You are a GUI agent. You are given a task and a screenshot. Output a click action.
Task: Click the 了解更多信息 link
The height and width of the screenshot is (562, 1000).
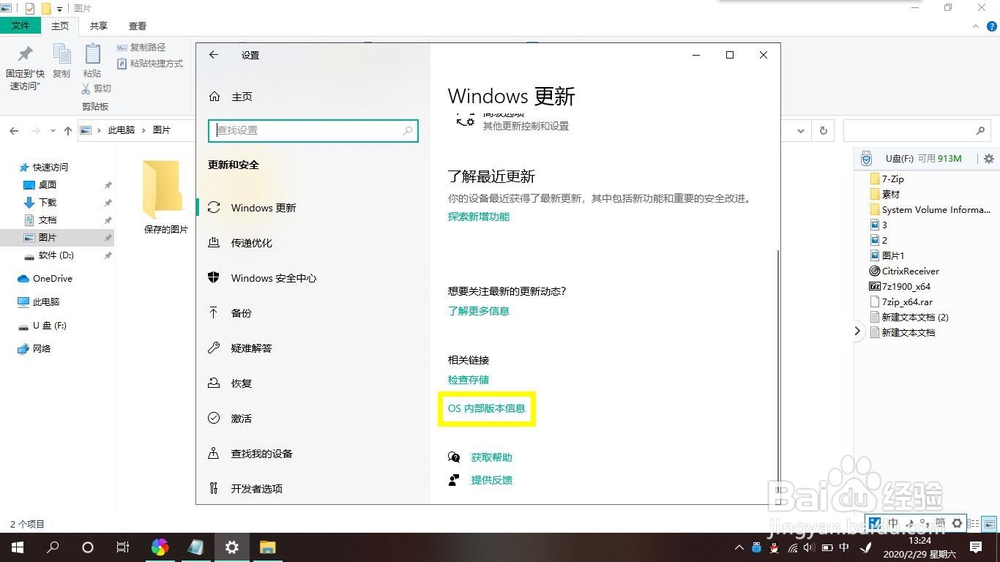point(478,311)
